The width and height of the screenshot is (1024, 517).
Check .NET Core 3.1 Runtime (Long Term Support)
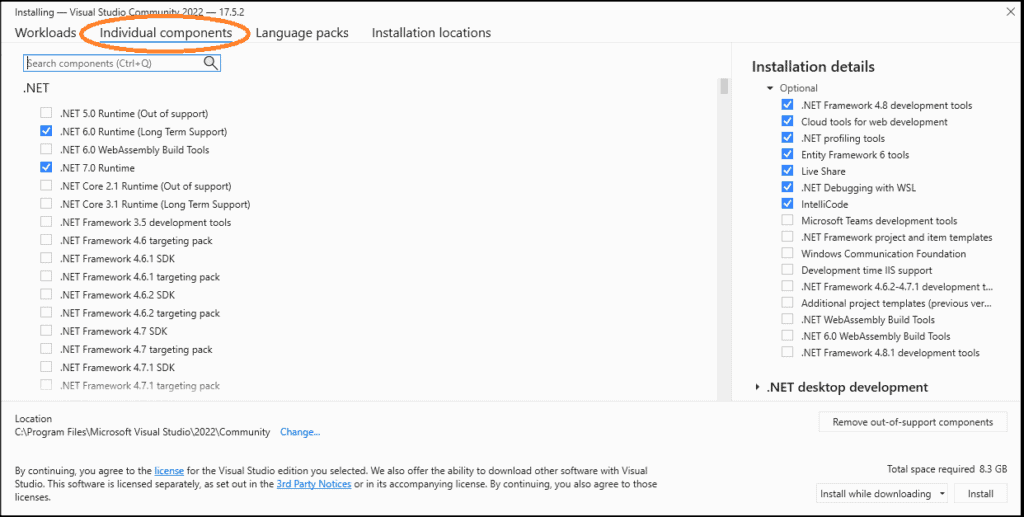pyautogui.click(x=46, y=204)
